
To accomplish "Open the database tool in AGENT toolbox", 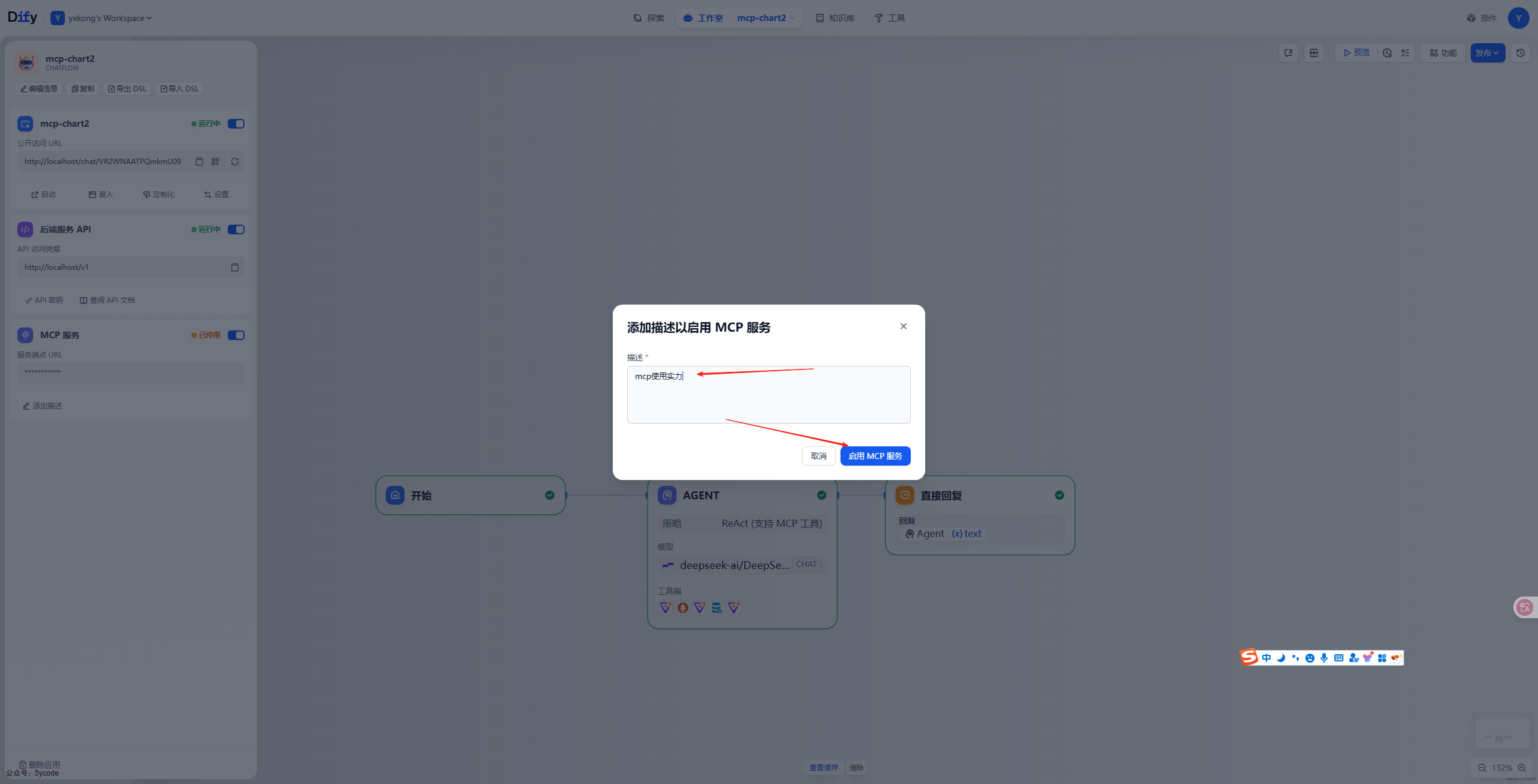I will 716,608.
